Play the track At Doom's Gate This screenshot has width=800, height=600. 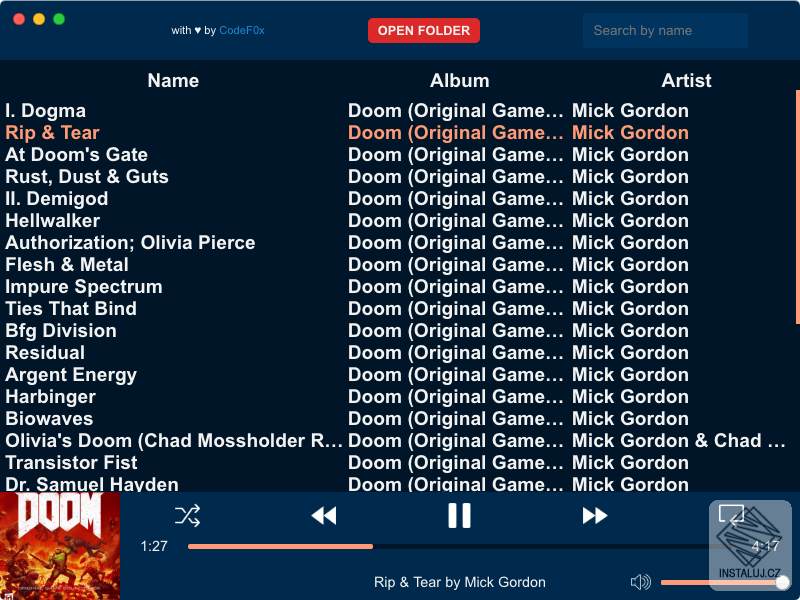coord(395,155)
